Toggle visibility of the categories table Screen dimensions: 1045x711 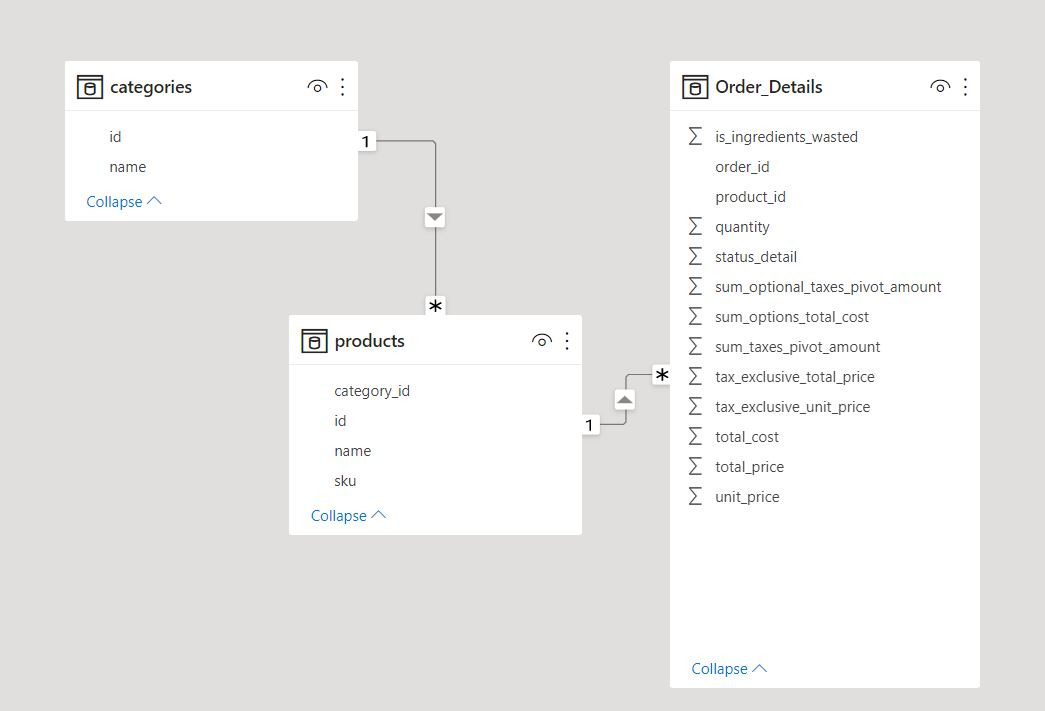point(317,87)
